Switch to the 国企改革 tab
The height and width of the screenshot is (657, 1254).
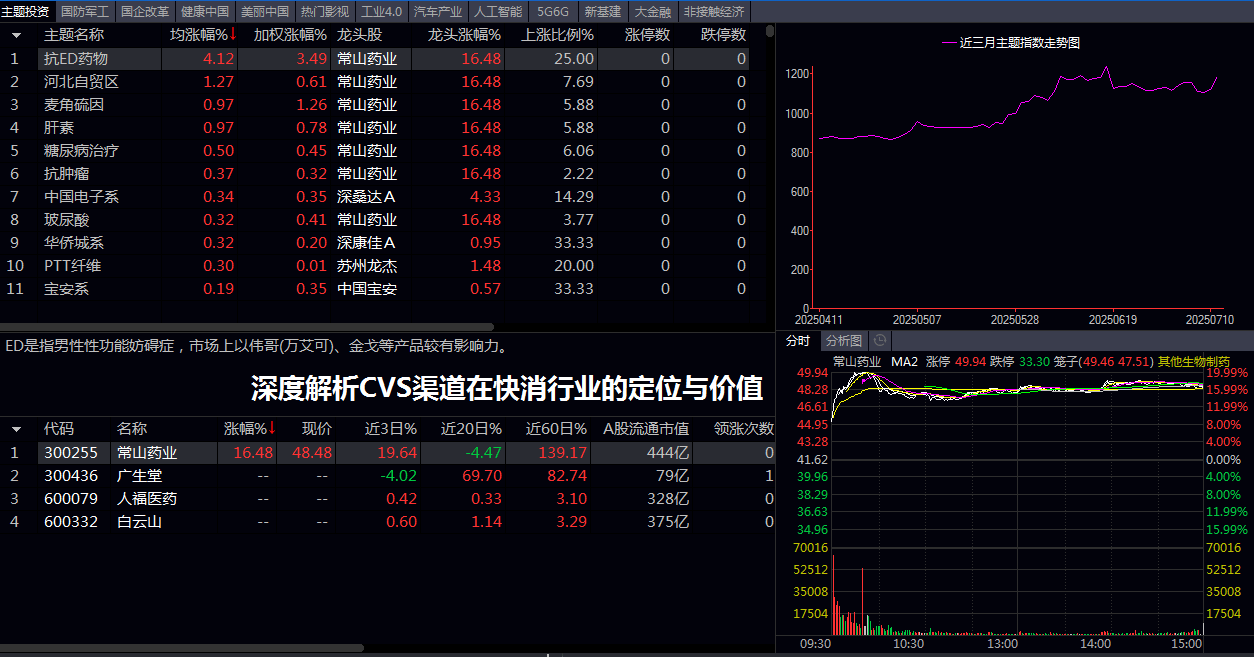[x=145, y=12]
